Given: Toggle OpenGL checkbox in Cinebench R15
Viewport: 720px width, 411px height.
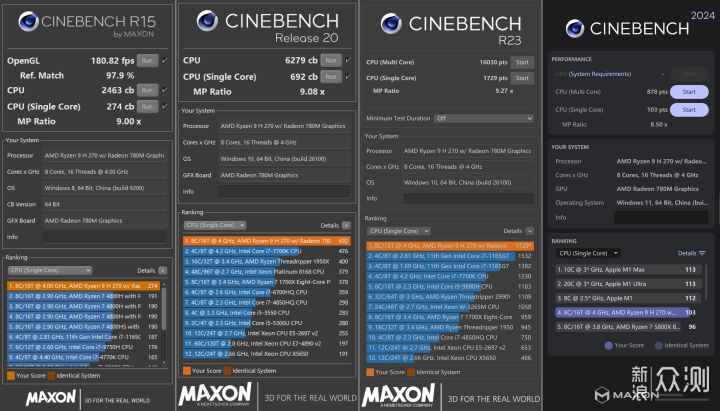Looking at the screenshot, I should (x=165, y=60).
